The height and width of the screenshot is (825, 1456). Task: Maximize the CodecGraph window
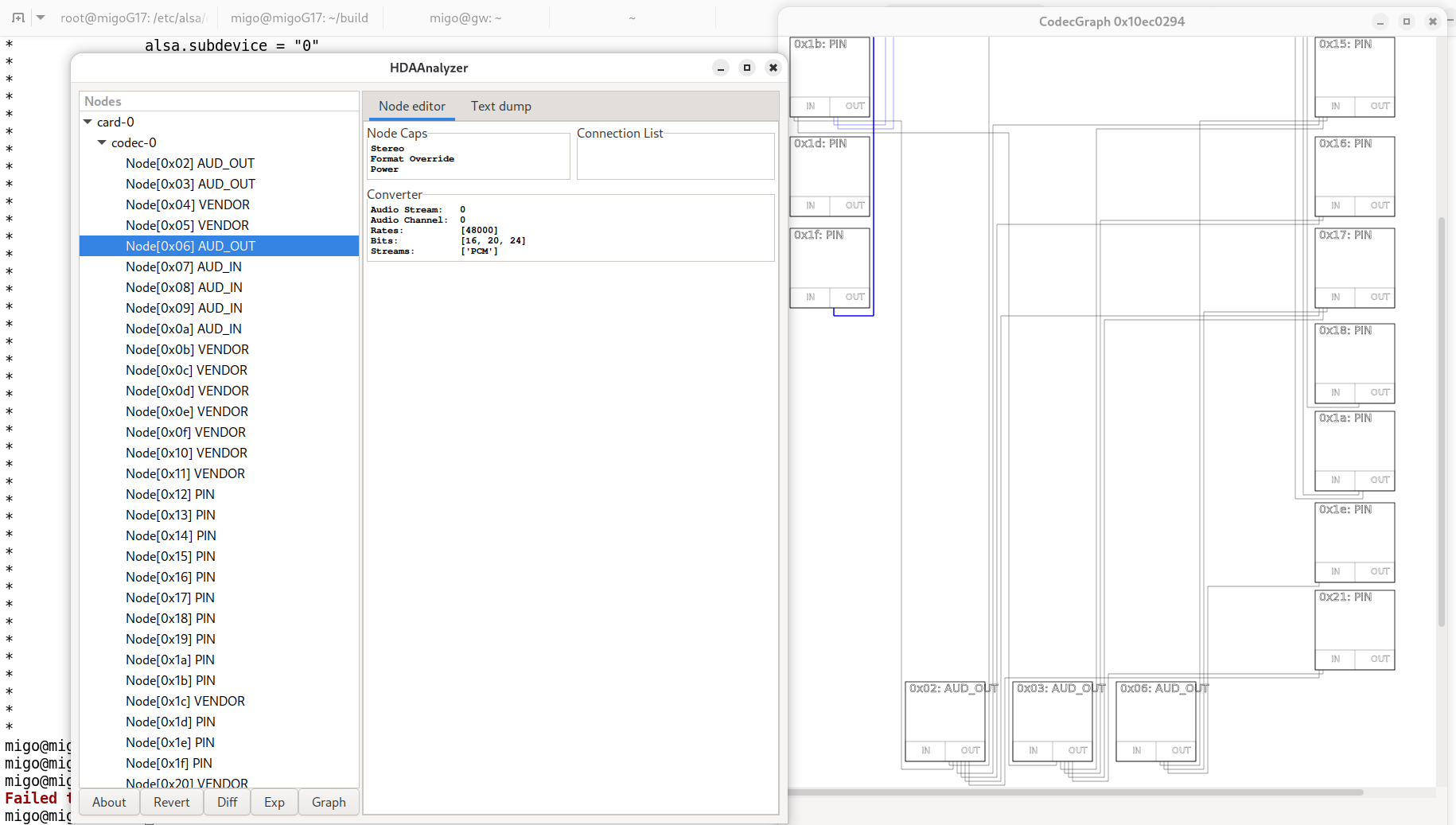[1406, 21]
